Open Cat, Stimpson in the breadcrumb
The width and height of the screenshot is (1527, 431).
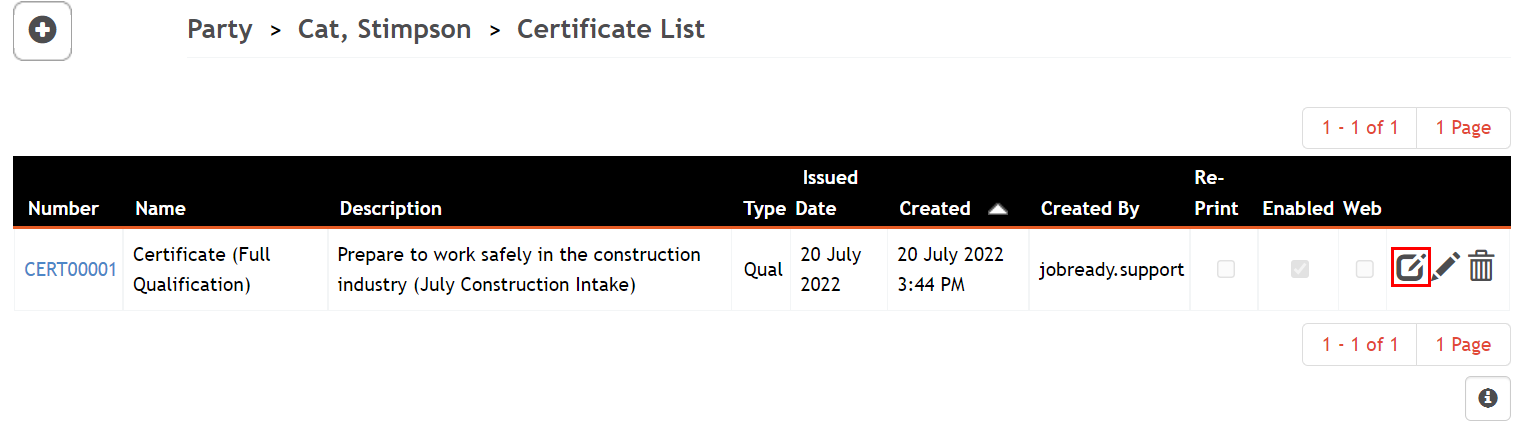coord(385,30)
